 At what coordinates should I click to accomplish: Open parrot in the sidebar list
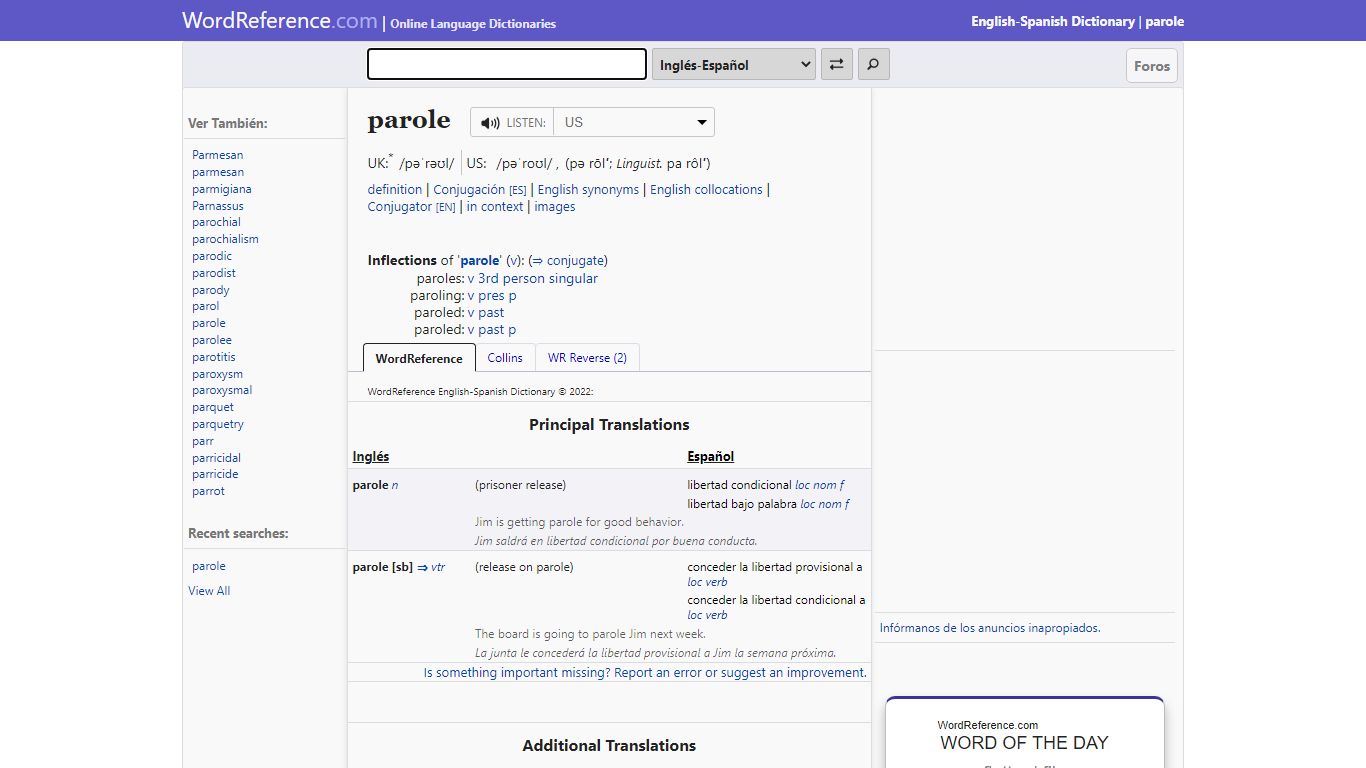[x=209, y=491]
